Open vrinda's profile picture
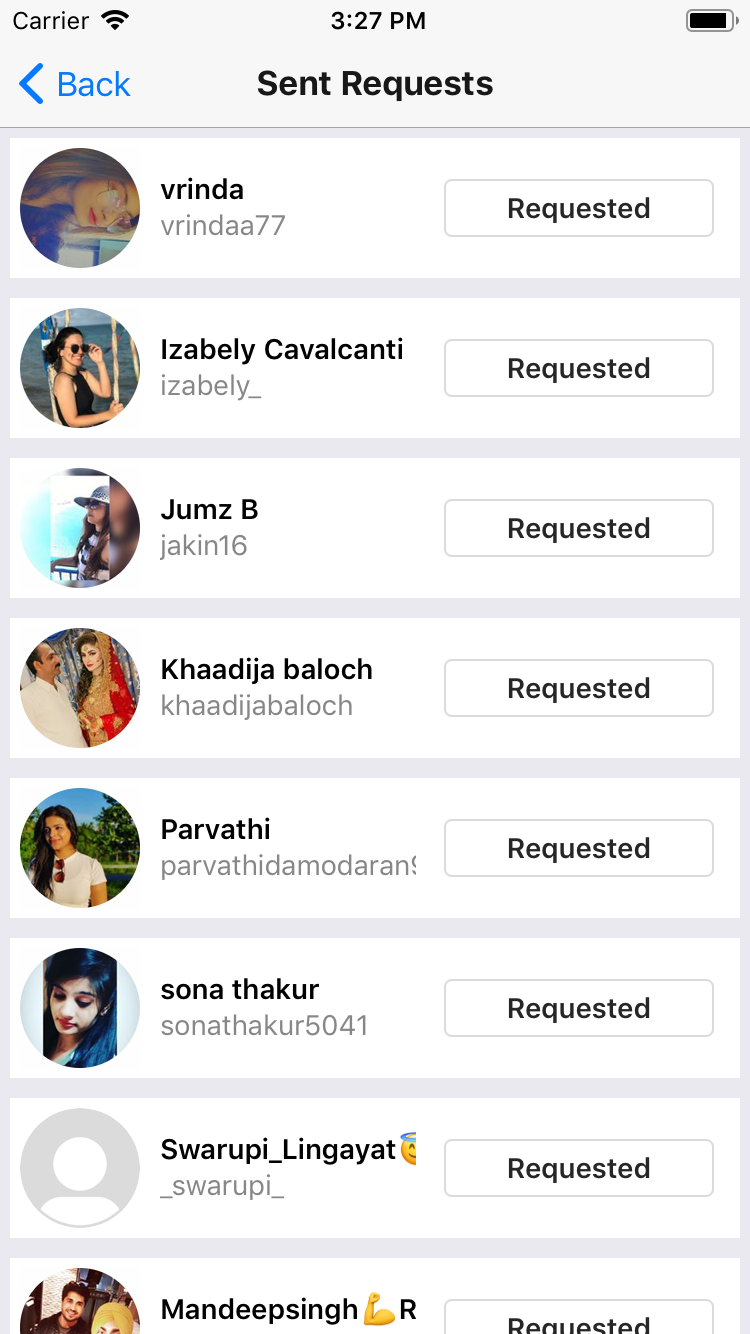The image size is (750, 1334). point(80,208)
